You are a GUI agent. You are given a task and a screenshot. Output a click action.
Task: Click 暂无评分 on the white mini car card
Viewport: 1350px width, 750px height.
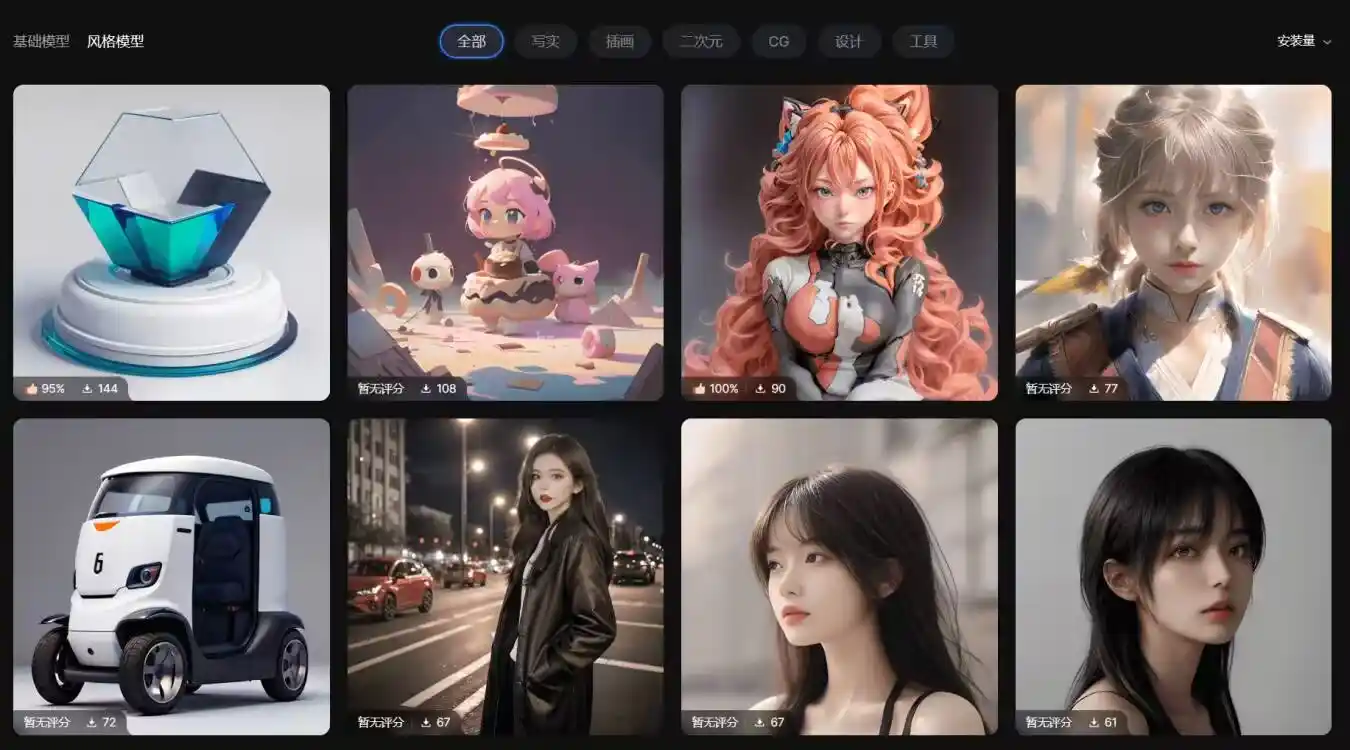point(47,722)
